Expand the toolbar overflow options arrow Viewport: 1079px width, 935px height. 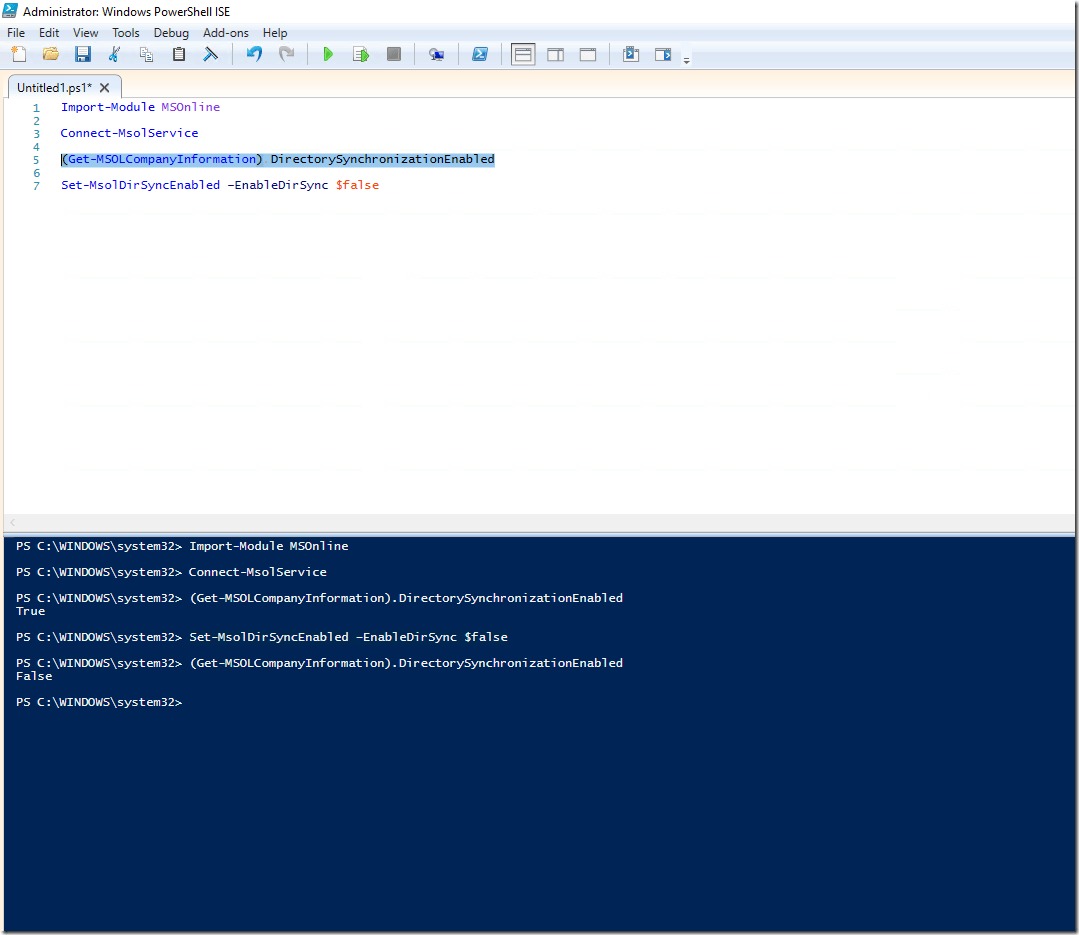click(x=686, y=60)
